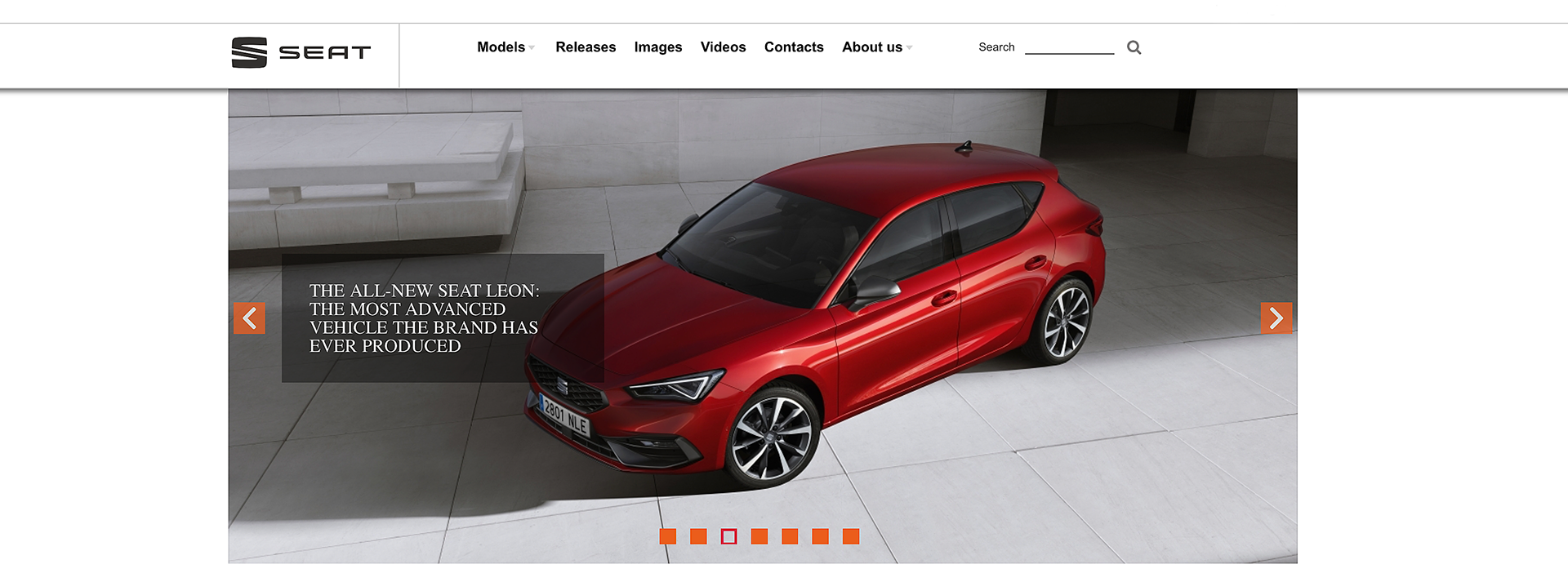The width and height of the screenshot is (1568, 582).
Task: Select the fifth carousel slide dot
Action: pos(790,536)
